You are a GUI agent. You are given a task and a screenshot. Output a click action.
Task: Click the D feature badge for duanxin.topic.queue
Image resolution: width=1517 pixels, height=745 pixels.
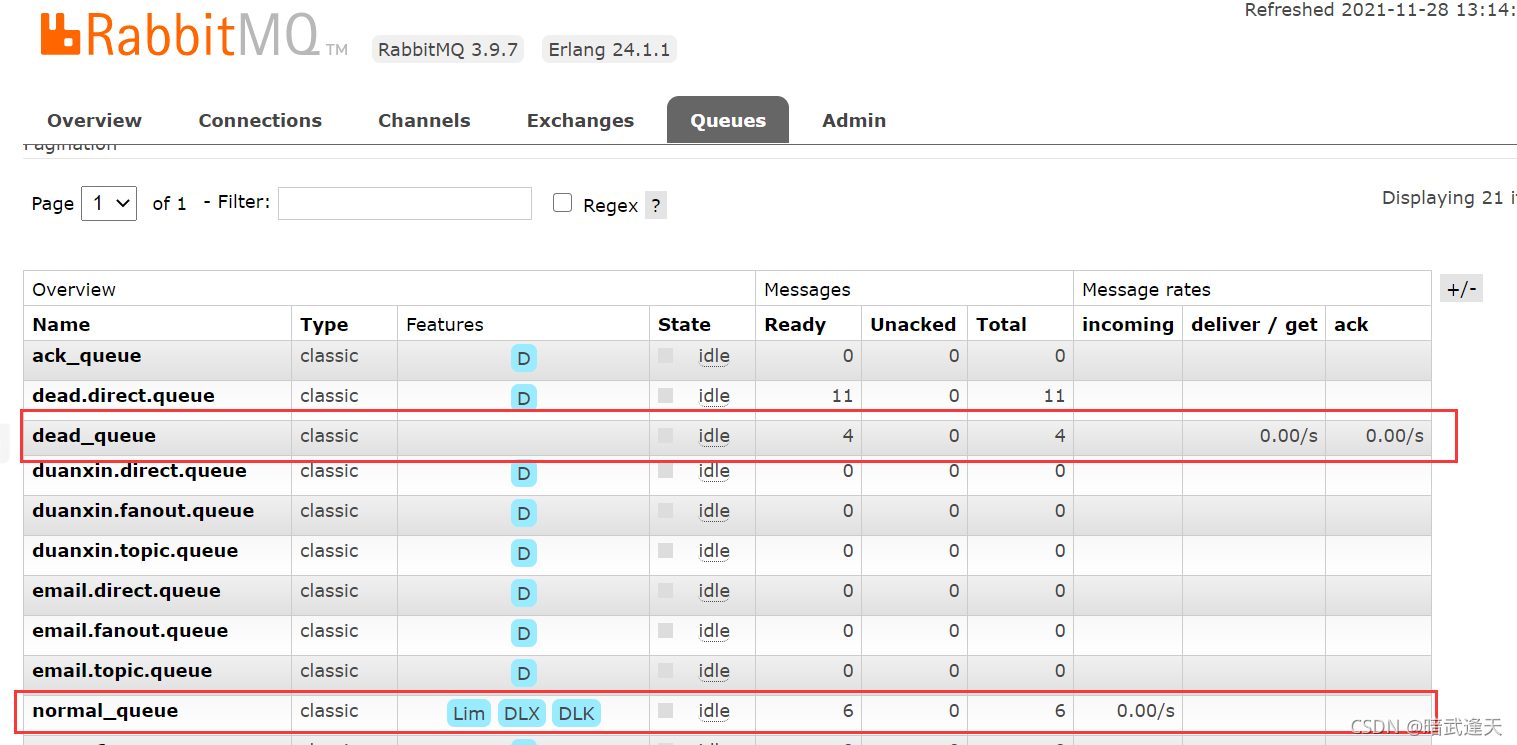(523, 554)
